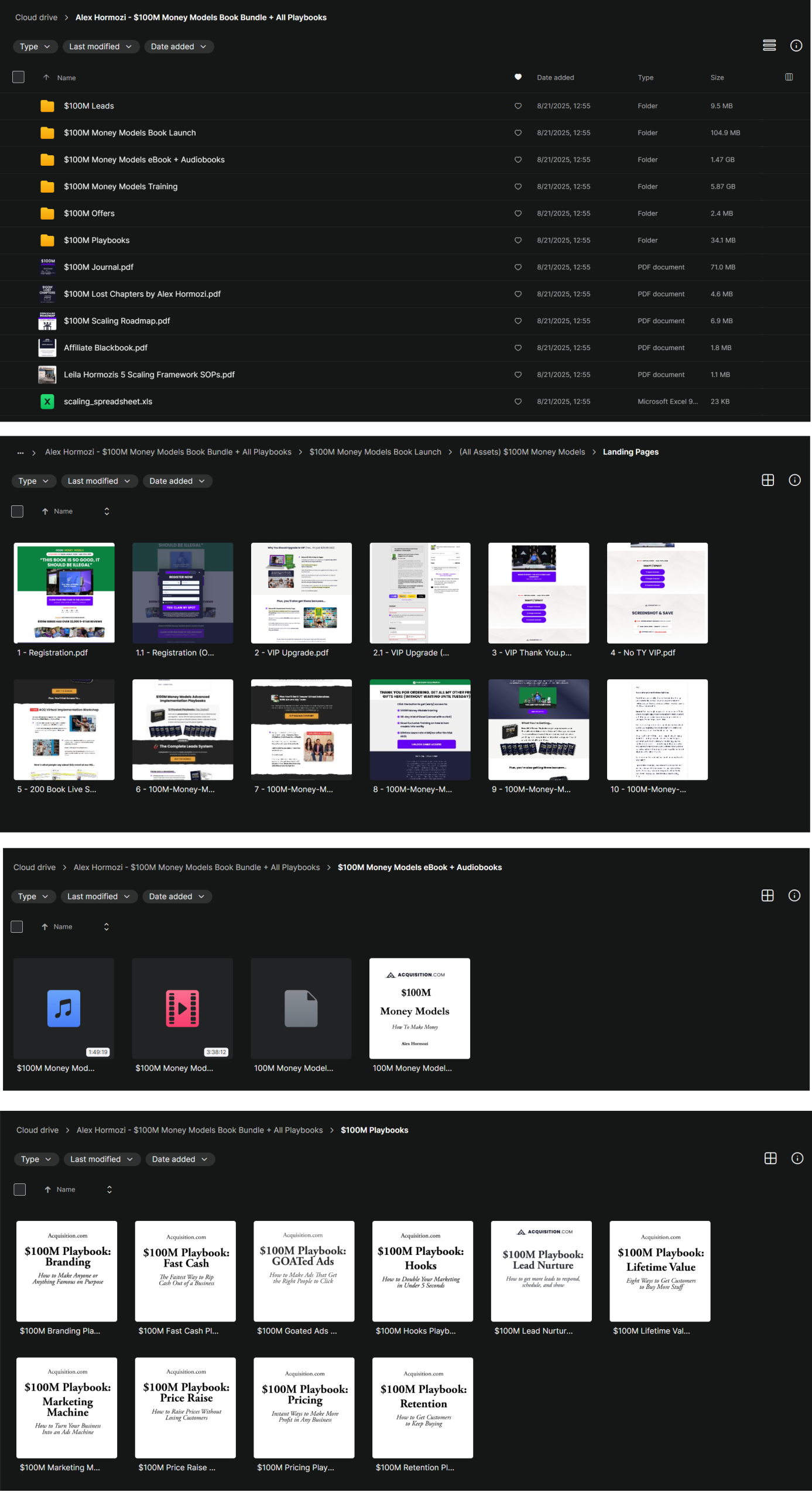
Task: Open Type filter dropdown in top panel
Action: [x=35, y=46]
